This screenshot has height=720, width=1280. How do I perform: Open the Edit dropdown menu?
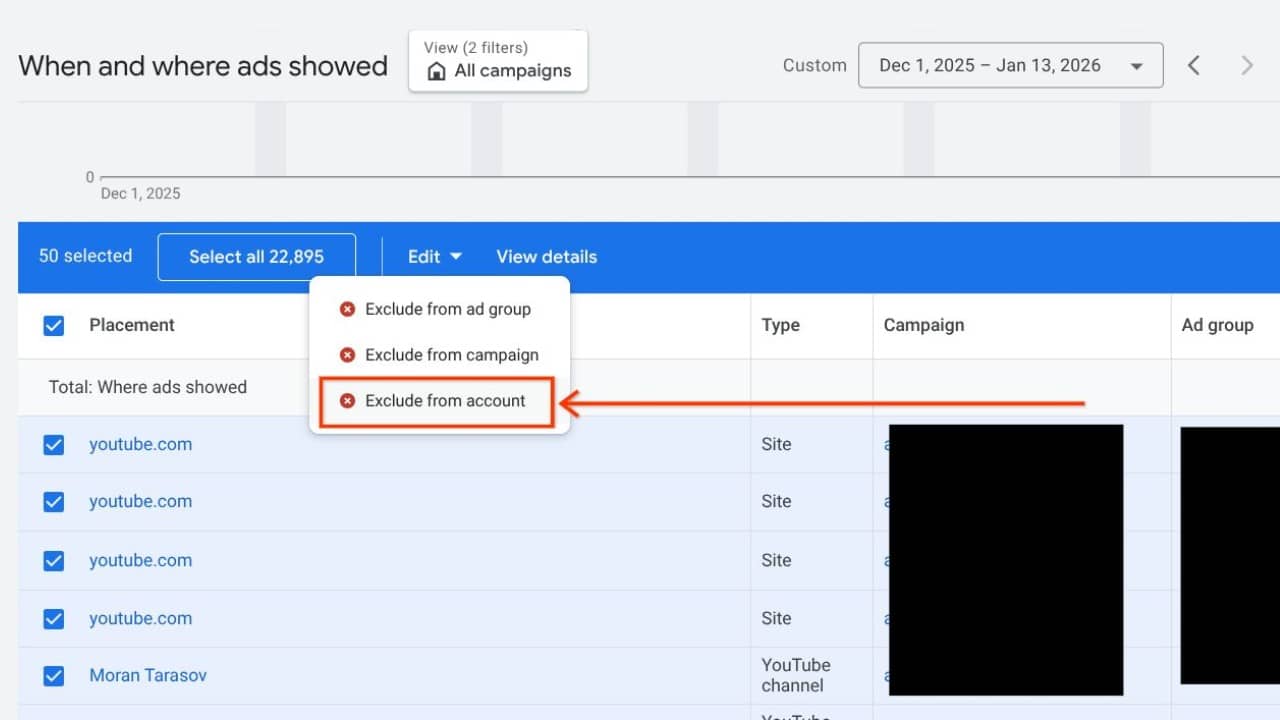[434, 257]
